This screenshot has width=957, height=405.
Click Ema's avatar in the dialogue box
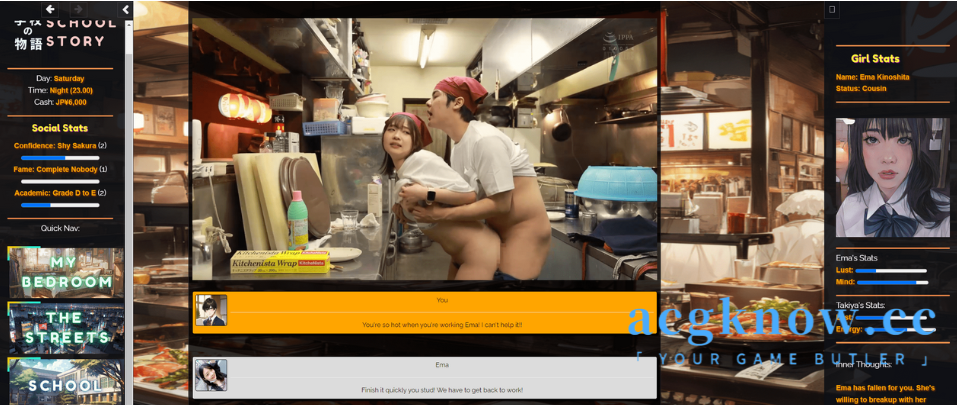coord(211,375)
